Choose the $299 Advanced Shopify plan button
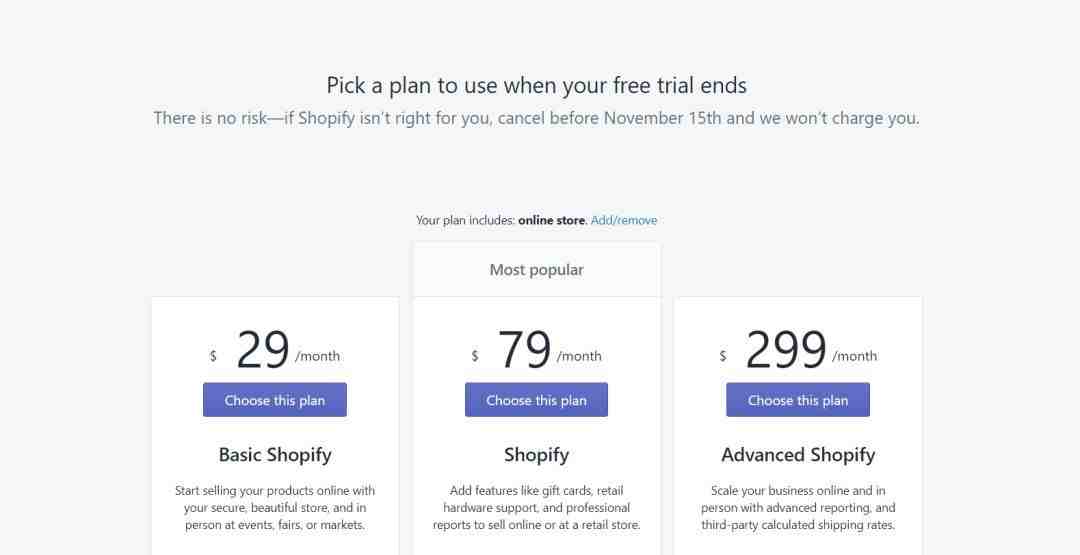Image resolution: width=1080 pixels, height=555 pixels. pyautogui.click(x=798, y=400)
